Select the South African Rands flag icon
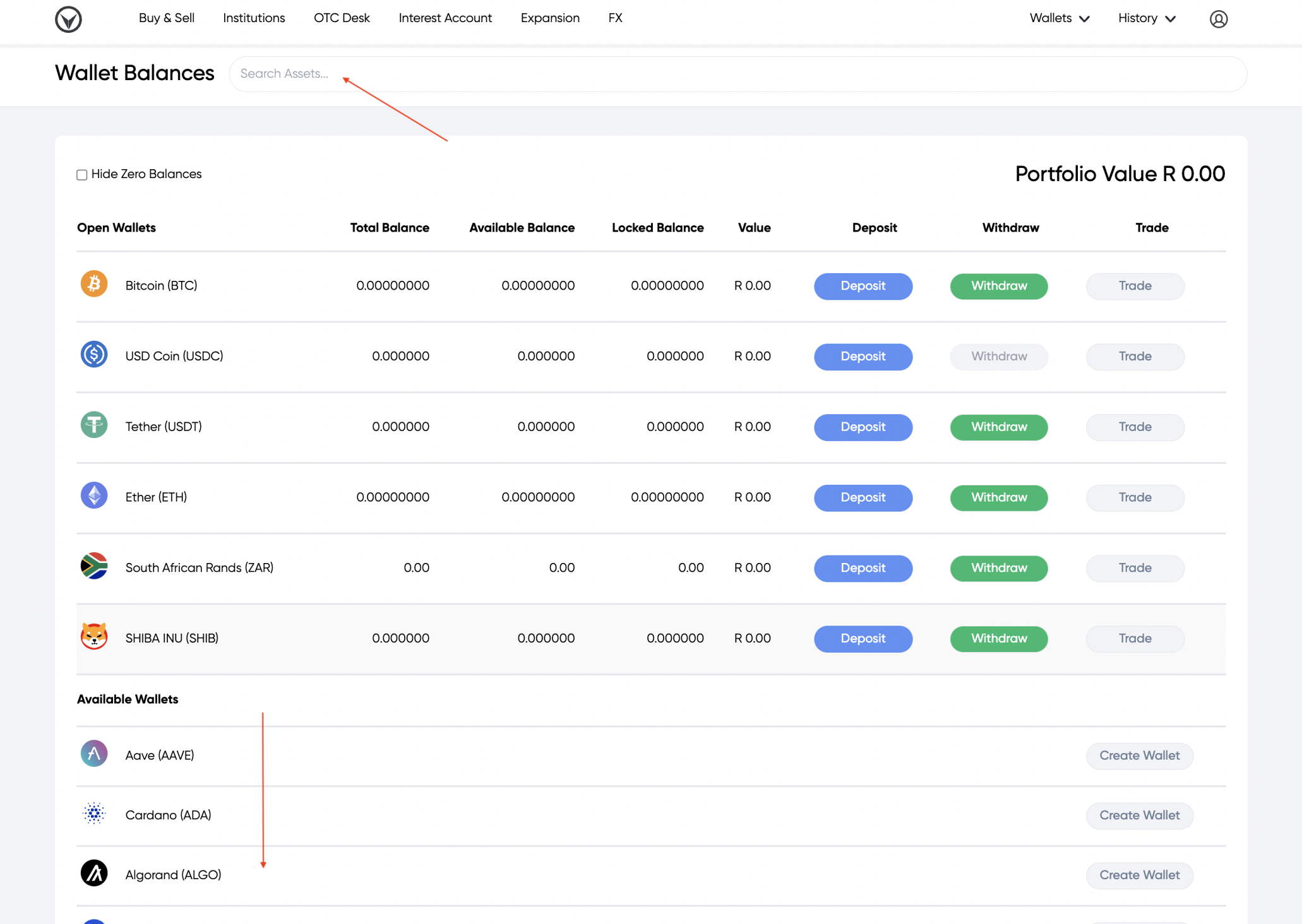Viewport: 1302px width, 924px height. 93,567
